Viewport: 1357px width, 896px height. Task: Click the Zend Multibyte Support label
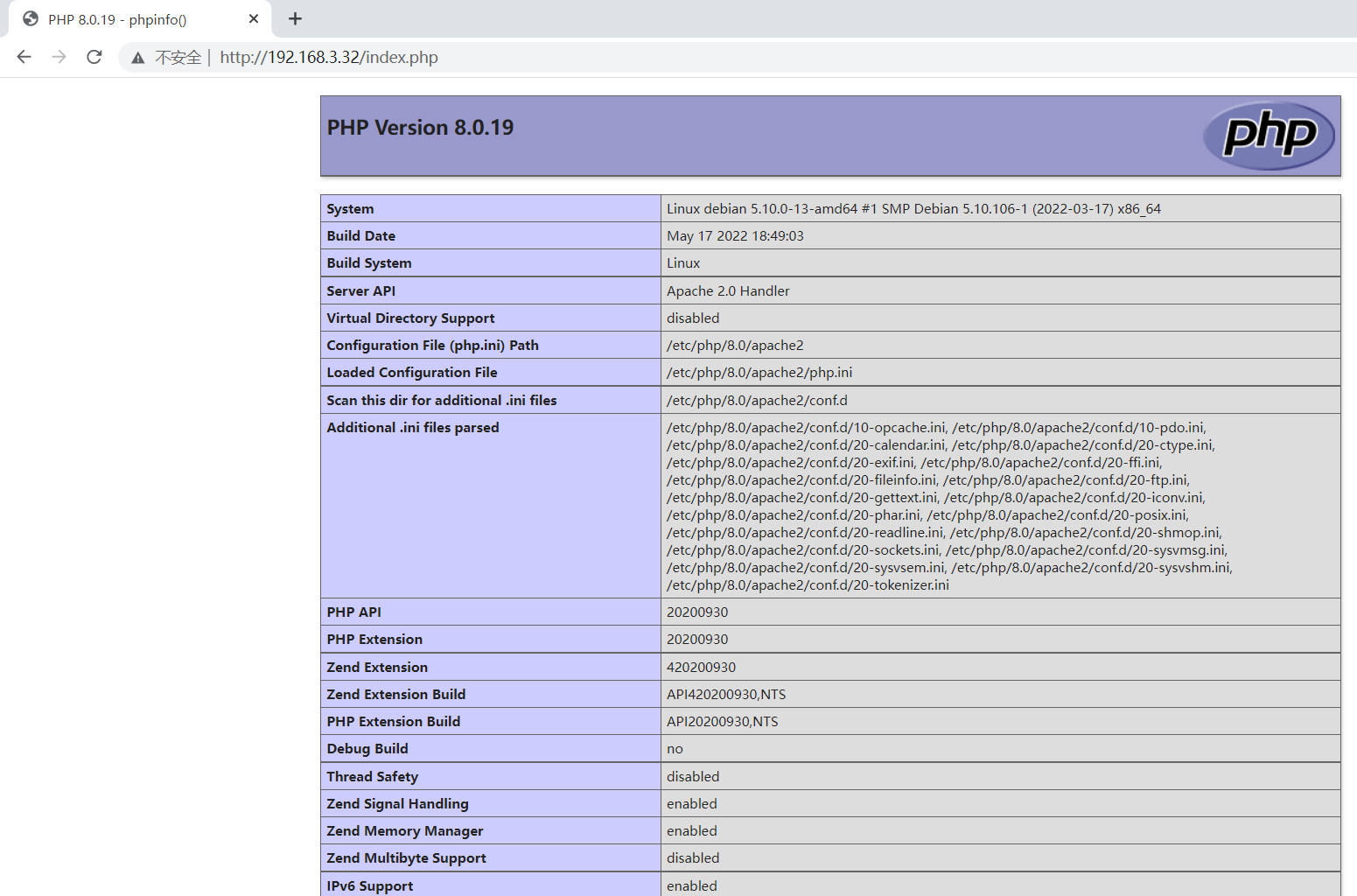click(407, 858)
